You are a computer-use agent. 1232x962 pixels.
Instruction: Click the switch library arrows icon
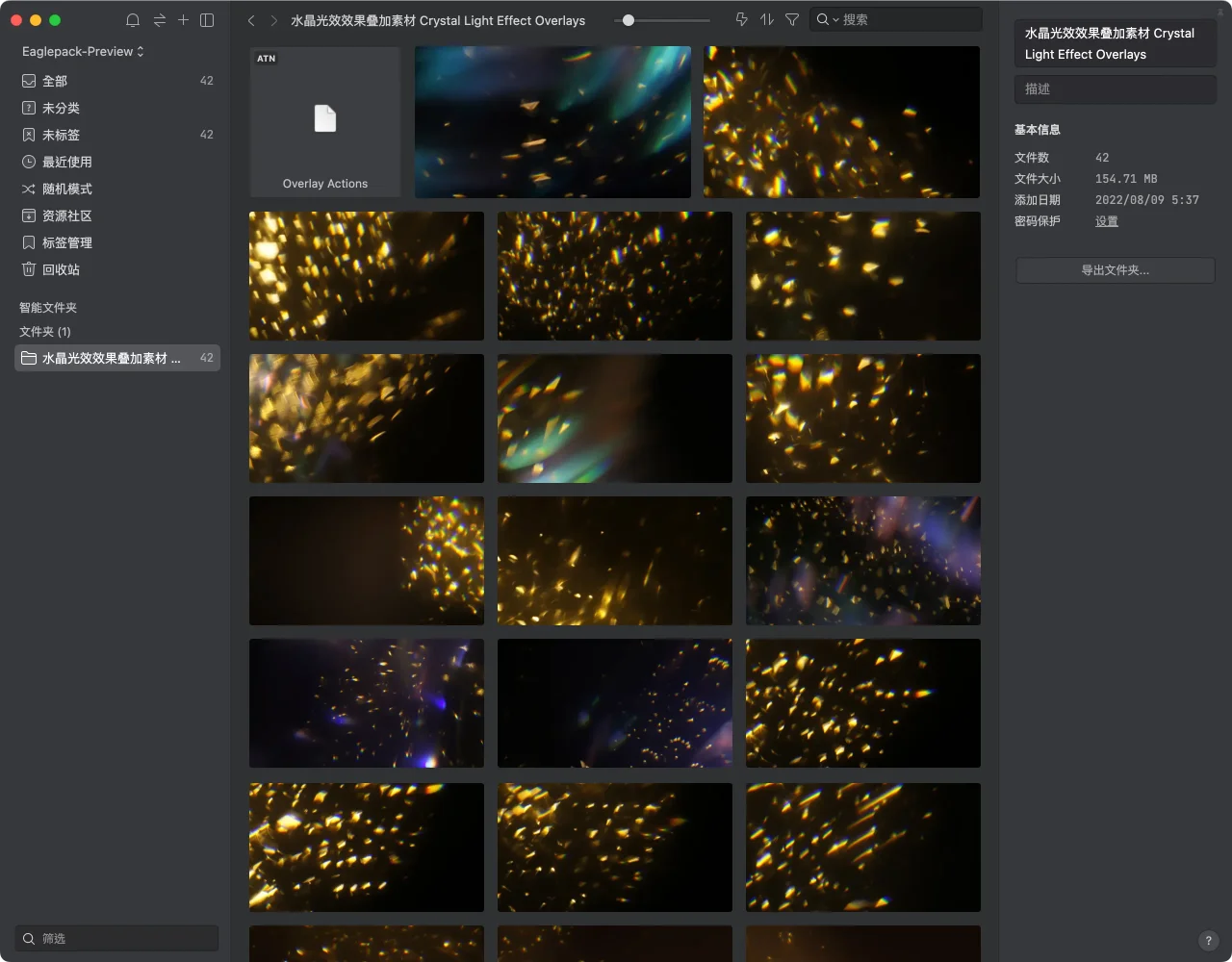159,20
